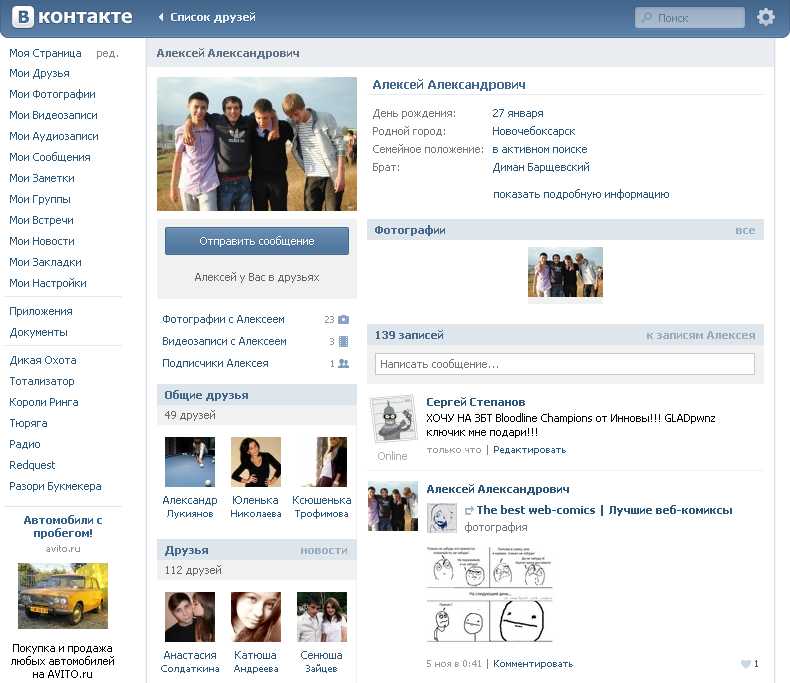The image size is (790, 683).
Task: Click the film icon beside Видеозаписи с Алексеем
Action: pyautogui.click(x=343, y=342)
